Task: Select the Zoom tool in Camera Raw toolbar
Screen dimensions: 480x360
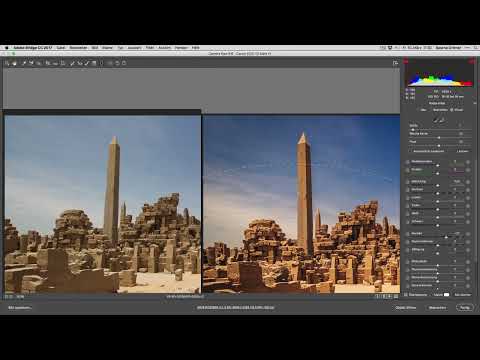Action: (x=8, y=63)
